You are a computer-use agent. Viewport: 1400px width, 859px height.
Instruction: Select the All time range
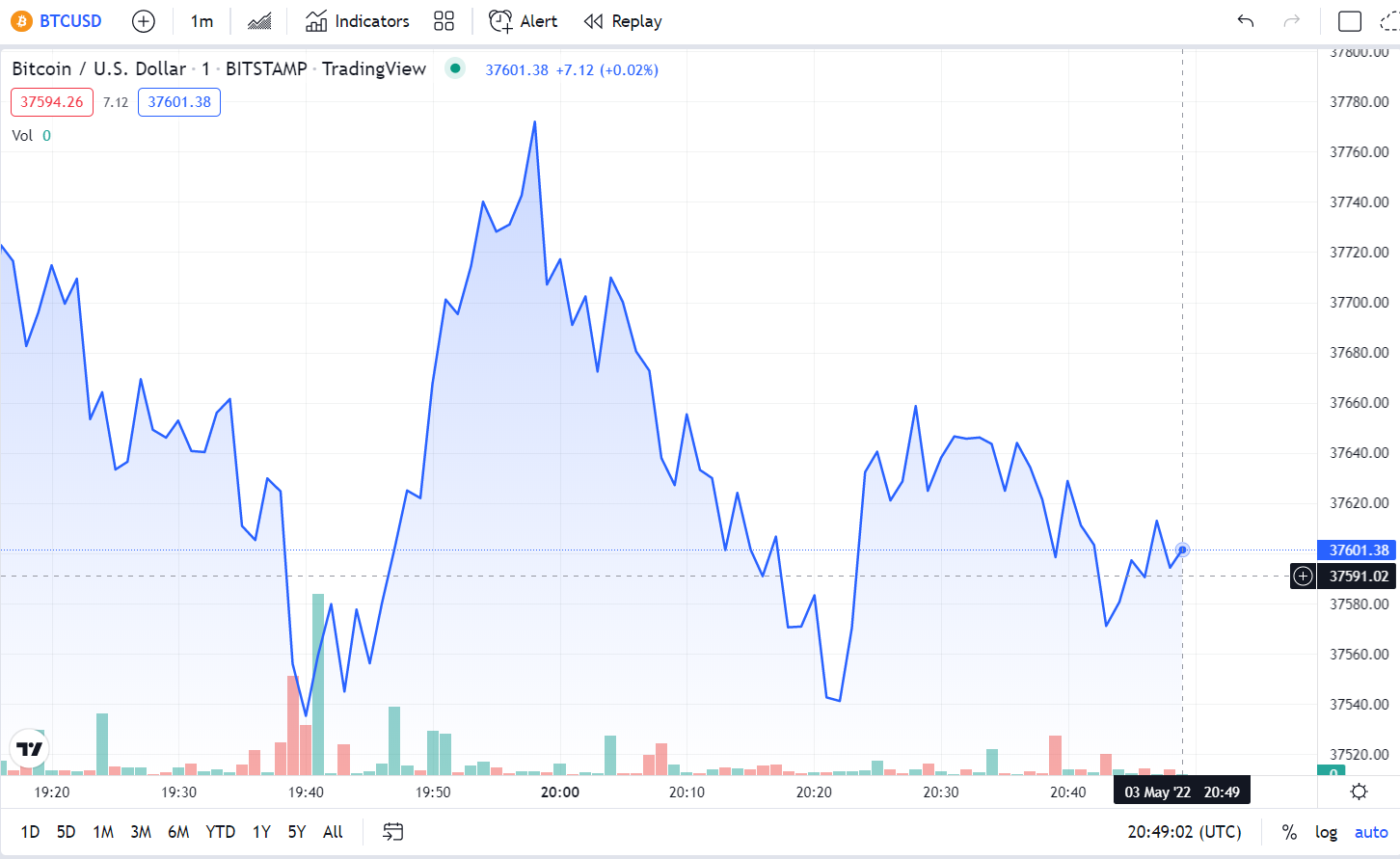coord(333,832)
